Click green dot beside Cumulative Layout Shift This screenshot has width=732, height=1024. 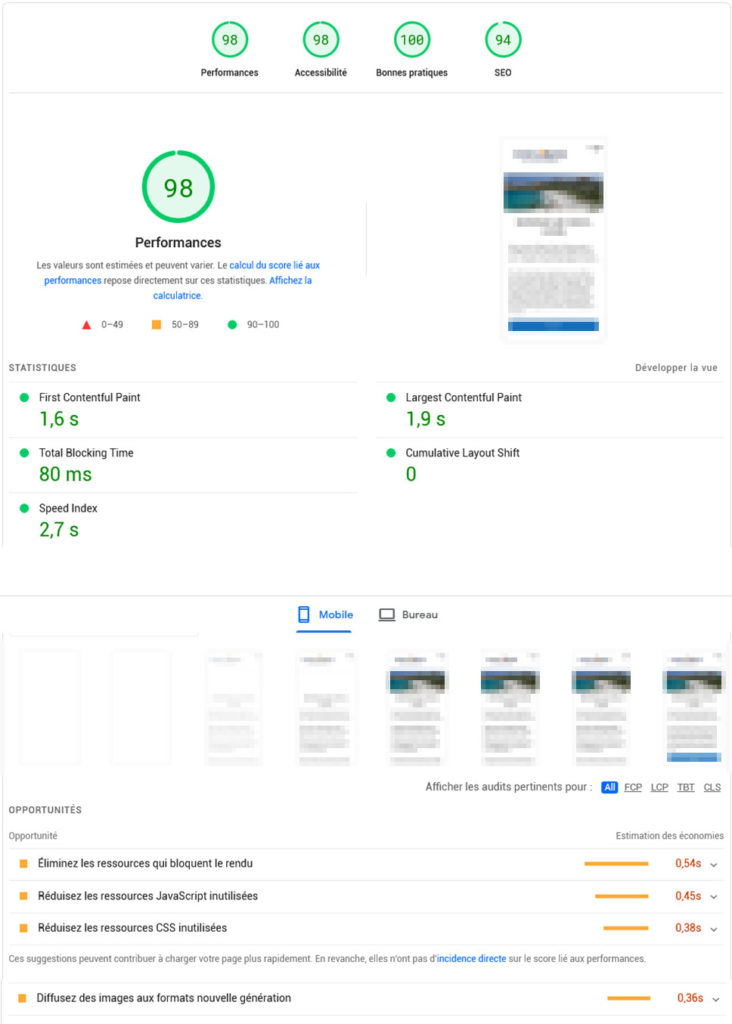(391, 453)
